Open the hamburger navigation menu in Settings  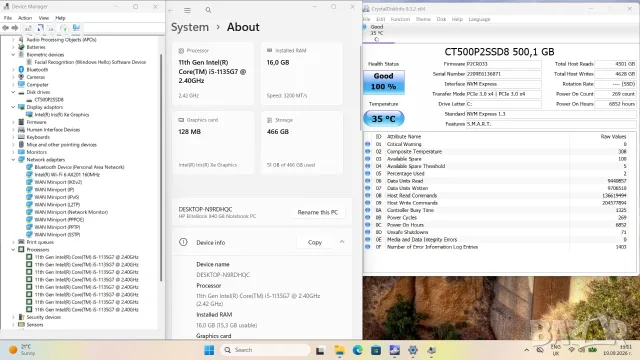tap(187, 10)
